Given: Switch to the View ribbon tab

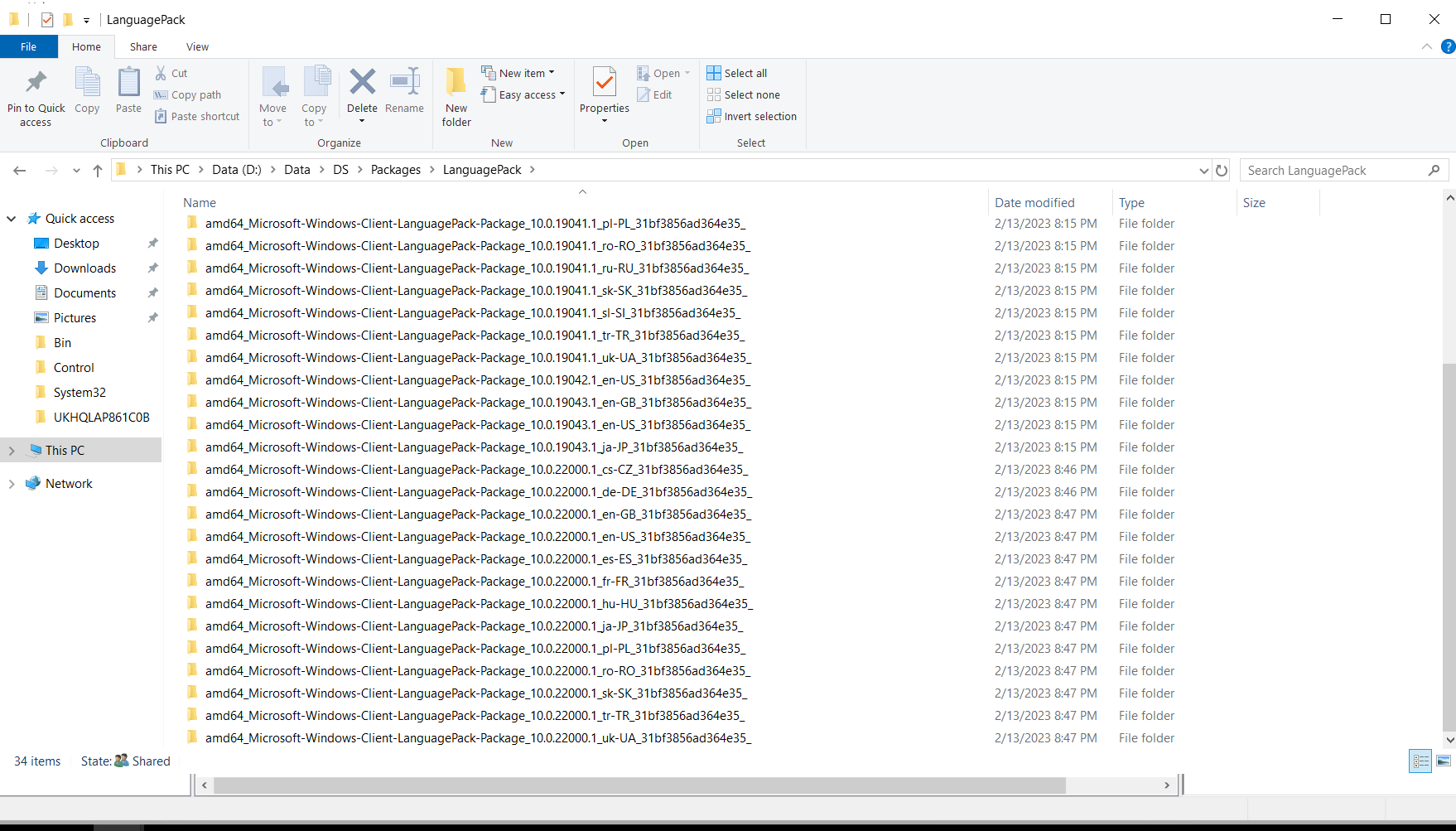Looking at the screenshot, I should coord(197,46).
